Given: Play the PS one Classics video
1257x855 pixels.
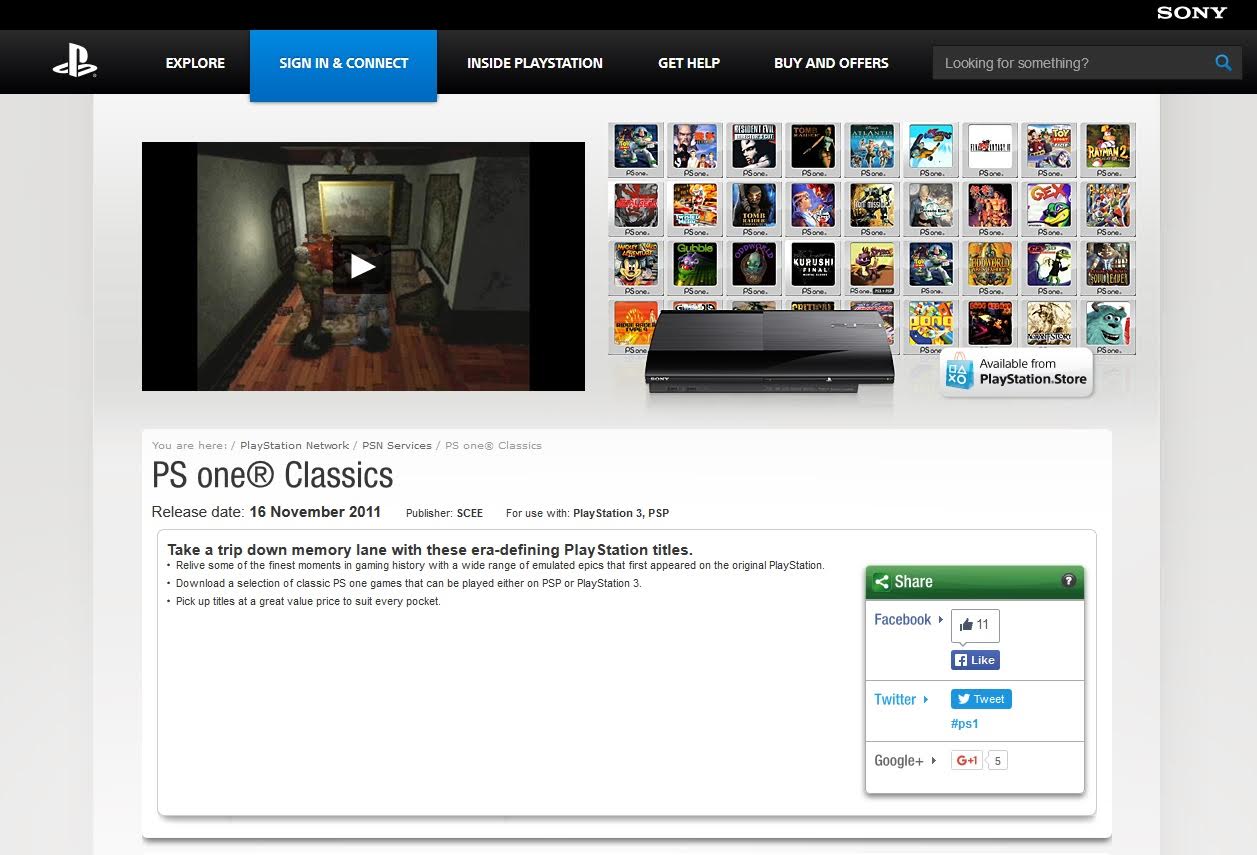Looking at the screenshot, I should click(x=362, y=266).
